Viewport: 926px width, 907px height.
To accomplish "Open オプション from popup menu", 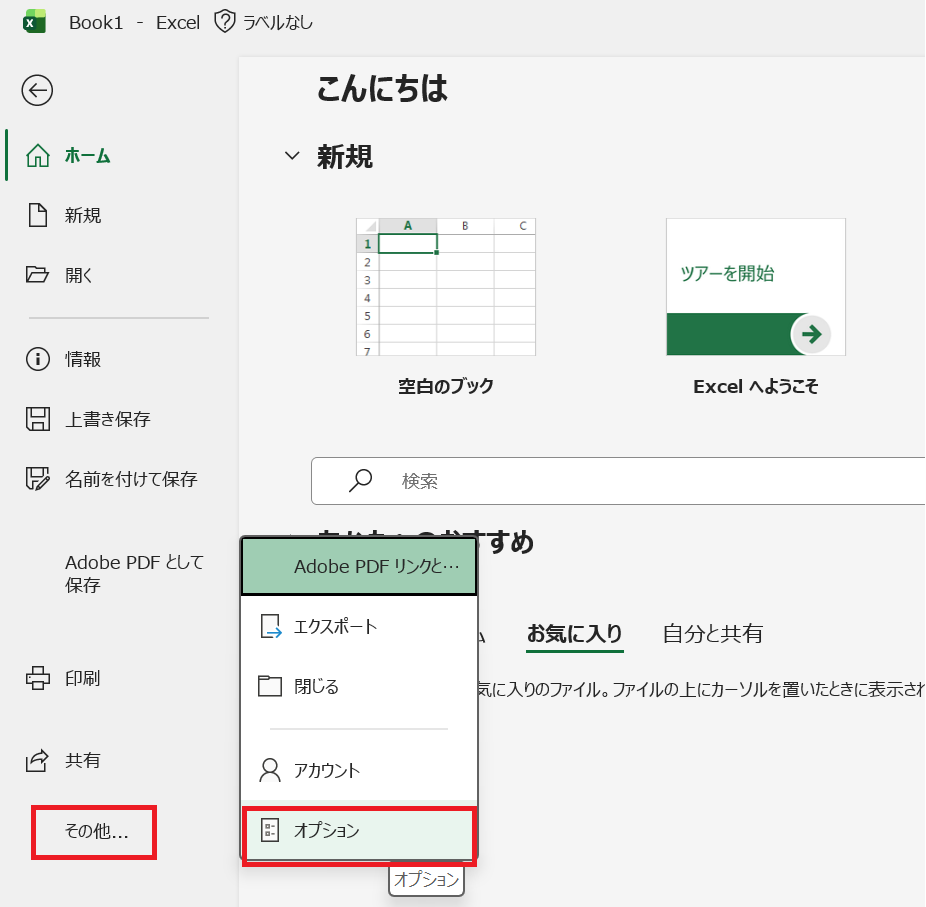I will coord(359,830).
